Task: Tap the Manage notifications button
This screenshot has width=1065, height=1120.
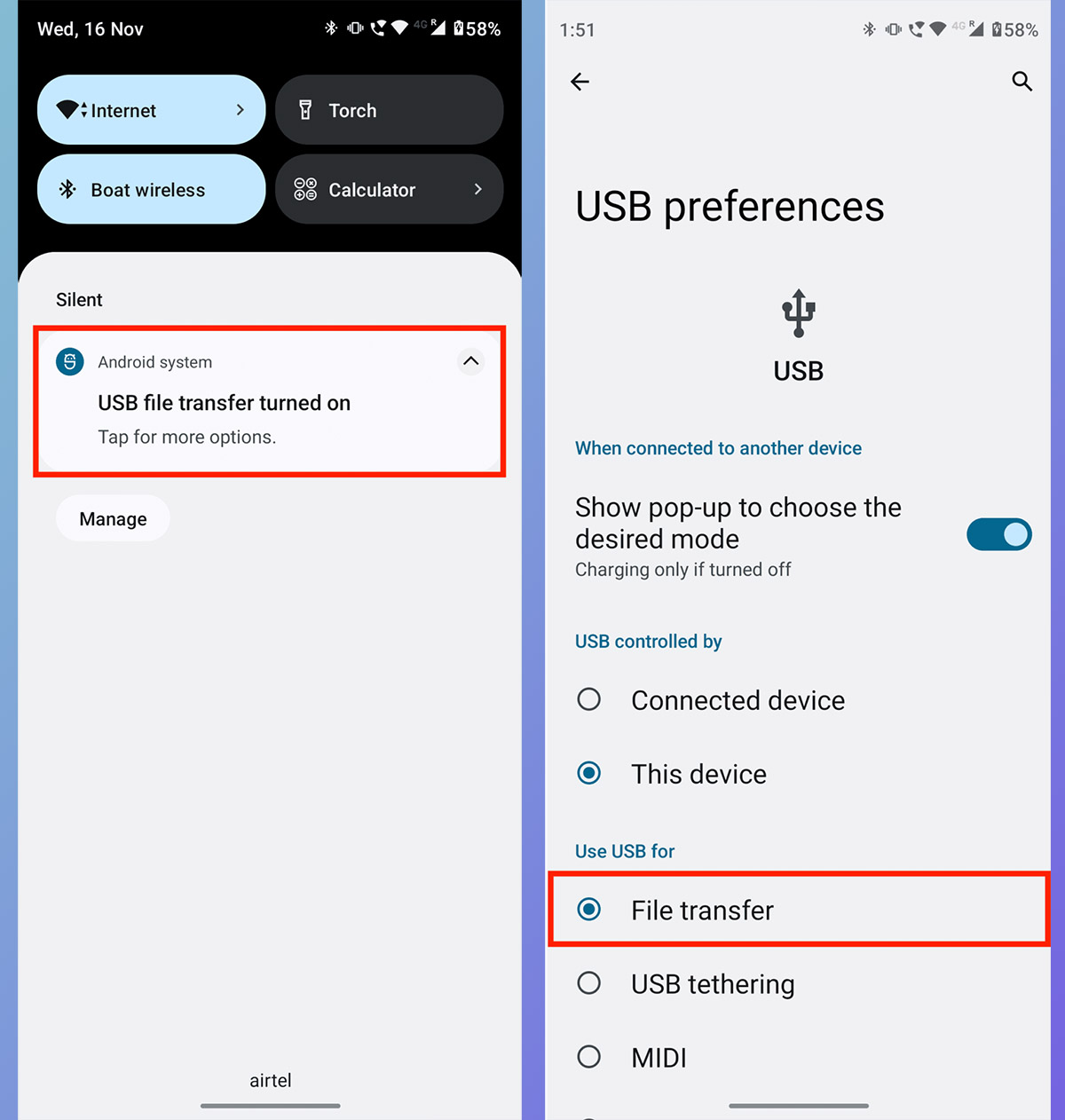Action: [113, 518]
